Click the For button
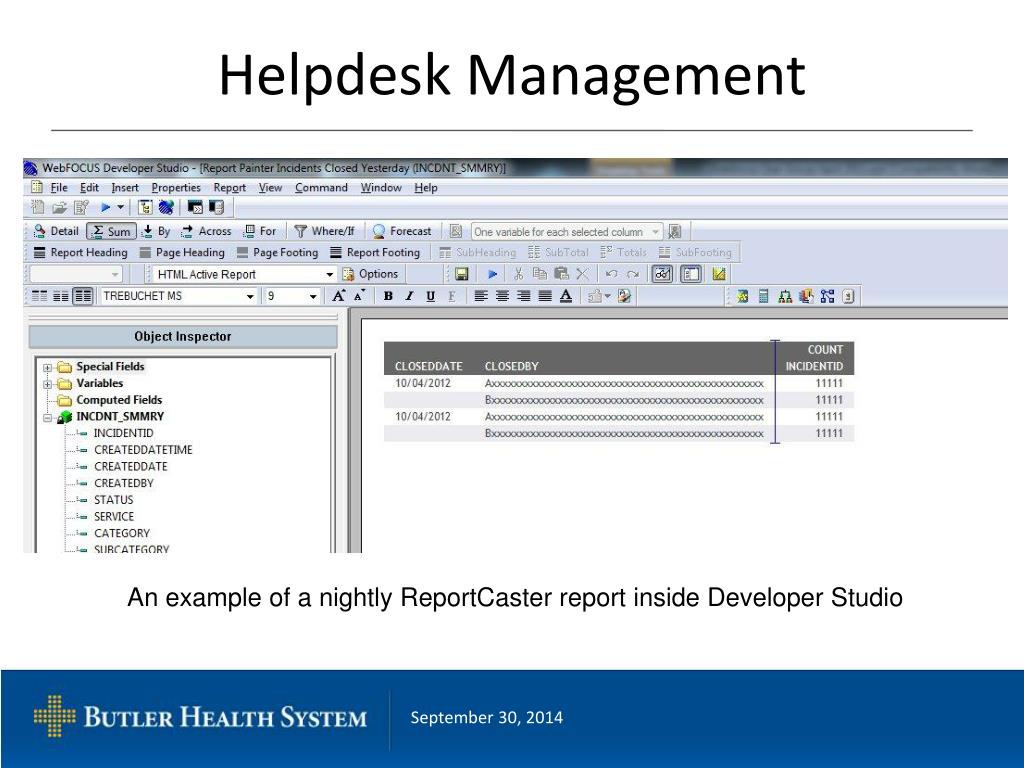Screen dimensions: 1024x768 [260, 231]
